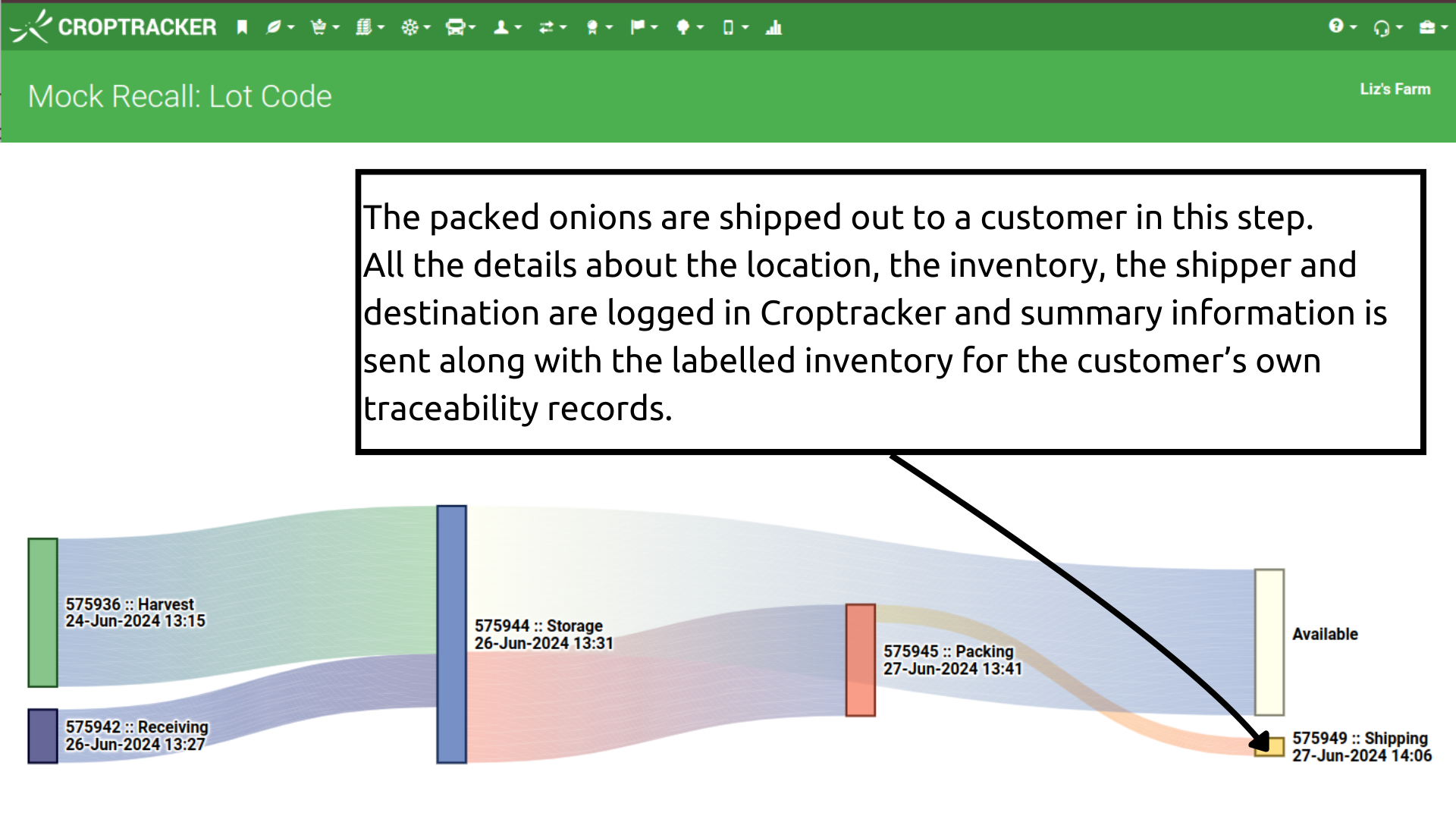Click the 575936 :: Harvest label

[x=130, y=604]
